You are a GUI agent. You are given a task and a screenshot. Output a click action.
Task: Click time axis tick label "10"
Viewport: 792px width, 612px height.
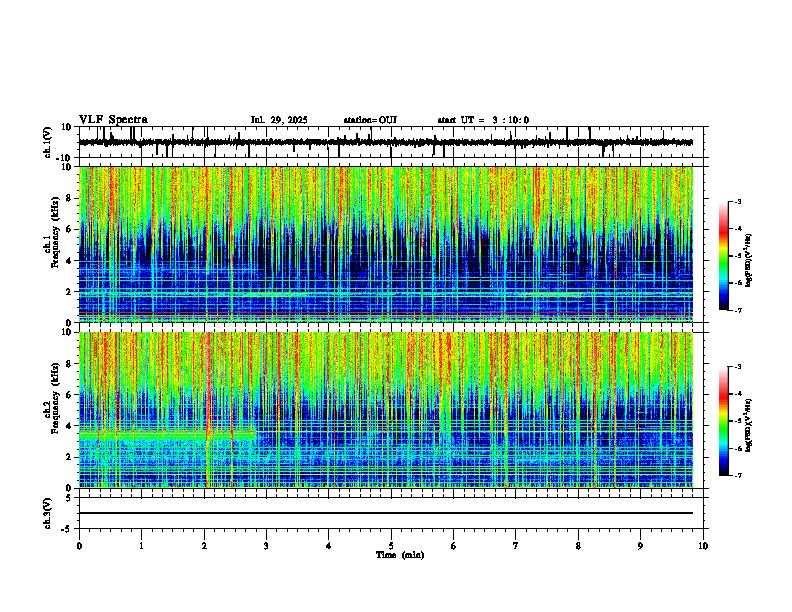703,546
